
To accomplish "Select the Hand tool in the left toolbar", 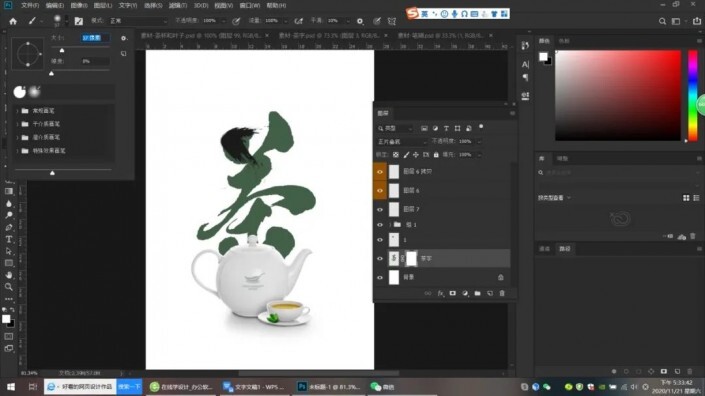I will [9, 275].
